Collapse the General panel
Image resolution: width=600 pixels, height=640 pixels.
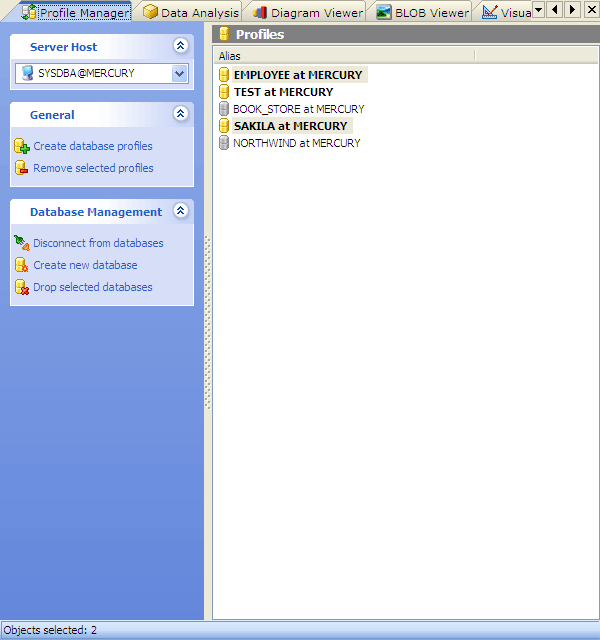pyautogui.click(x=180, y=113)
